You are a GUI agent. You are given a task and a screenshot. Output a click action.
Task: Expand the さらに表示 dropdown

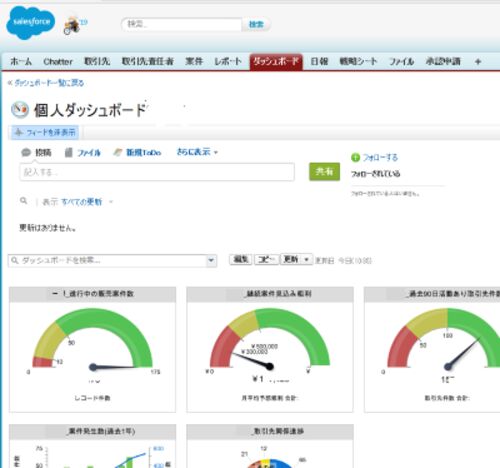197,152
